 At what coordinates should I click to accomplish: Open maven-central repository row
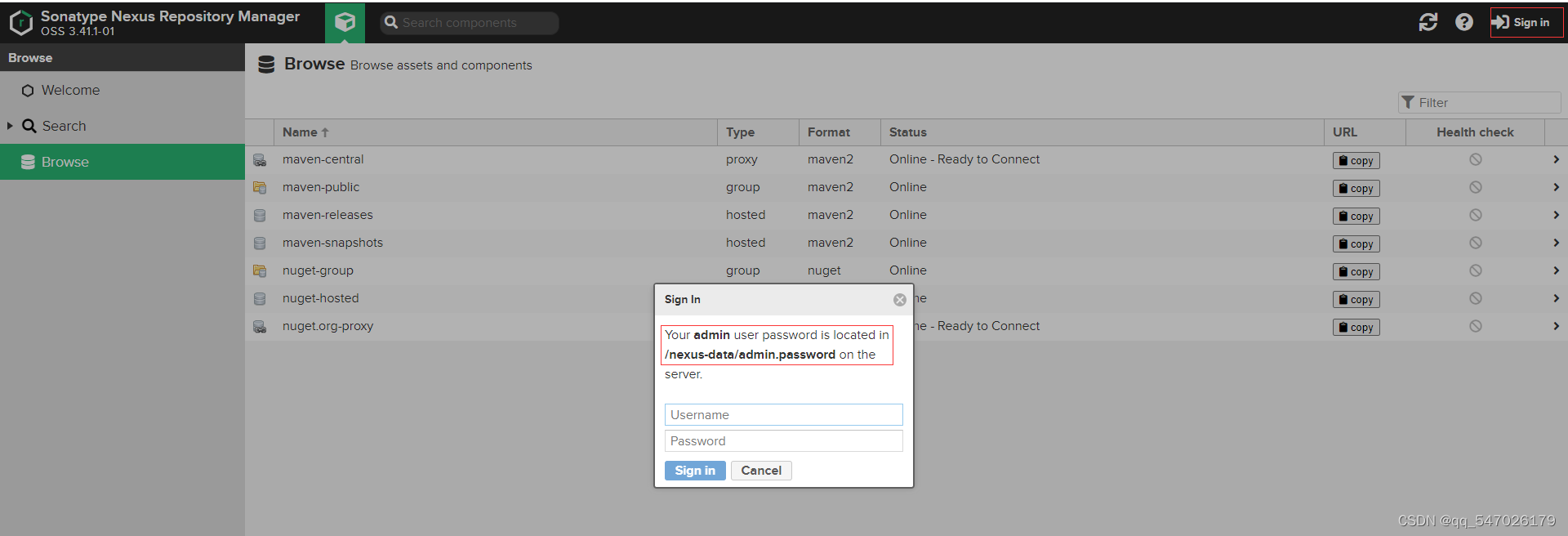click(x=906, y=159)
